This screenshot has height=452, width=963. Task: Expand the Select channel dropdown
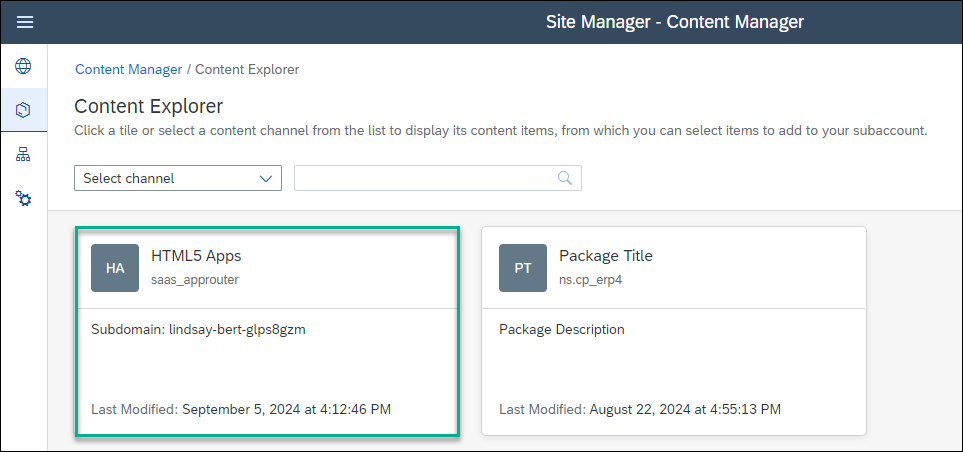[x=177, y=178]
